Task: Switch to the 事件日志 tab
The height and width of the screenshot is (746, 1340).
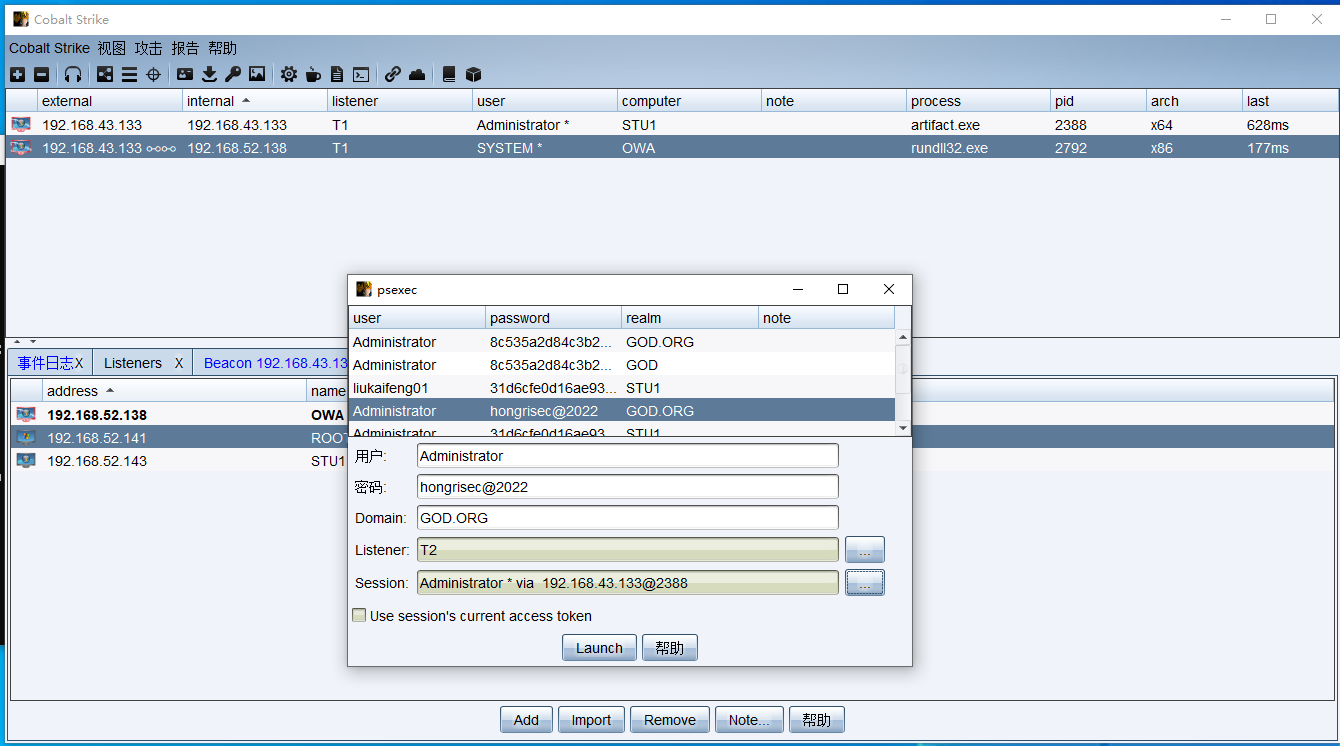Action: 45,363
